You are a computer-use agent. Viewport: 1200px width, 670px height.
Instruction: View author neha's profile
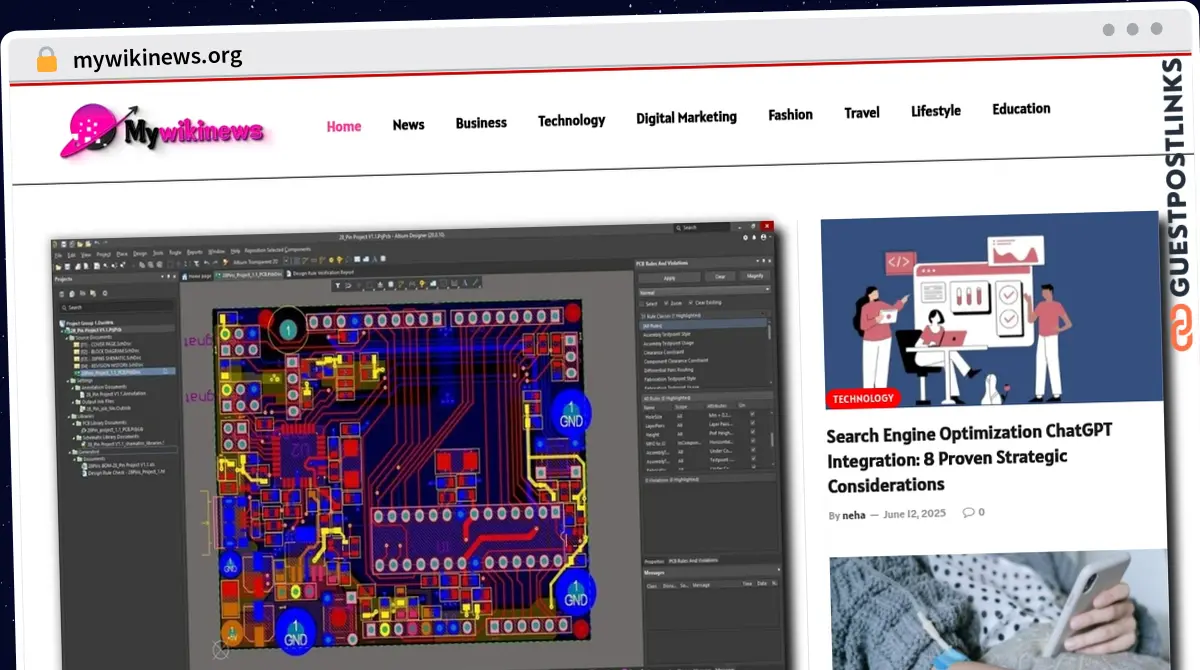tap(853, 515)
